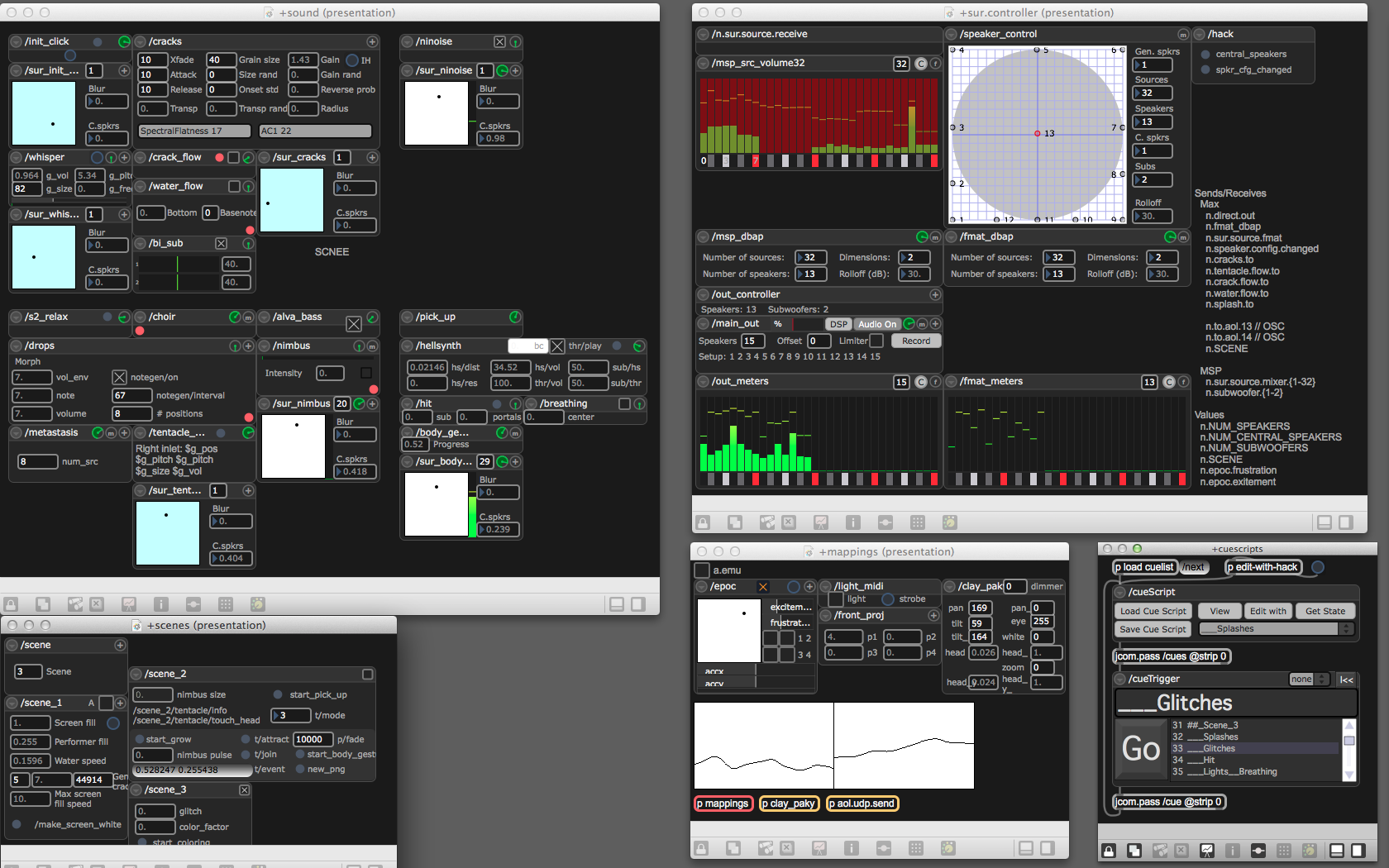This screenshot has width=1389, height=868.
Task: Open the /cueTrigger module menu arrow
Action: point(1120,680)
